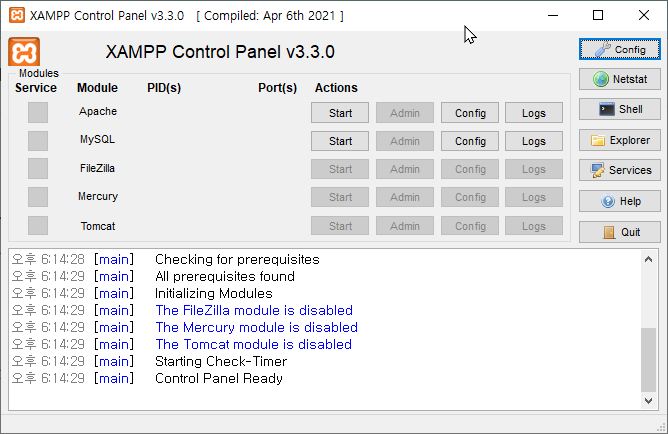Toggle the FileZilla service checkbox

(38, 169)
